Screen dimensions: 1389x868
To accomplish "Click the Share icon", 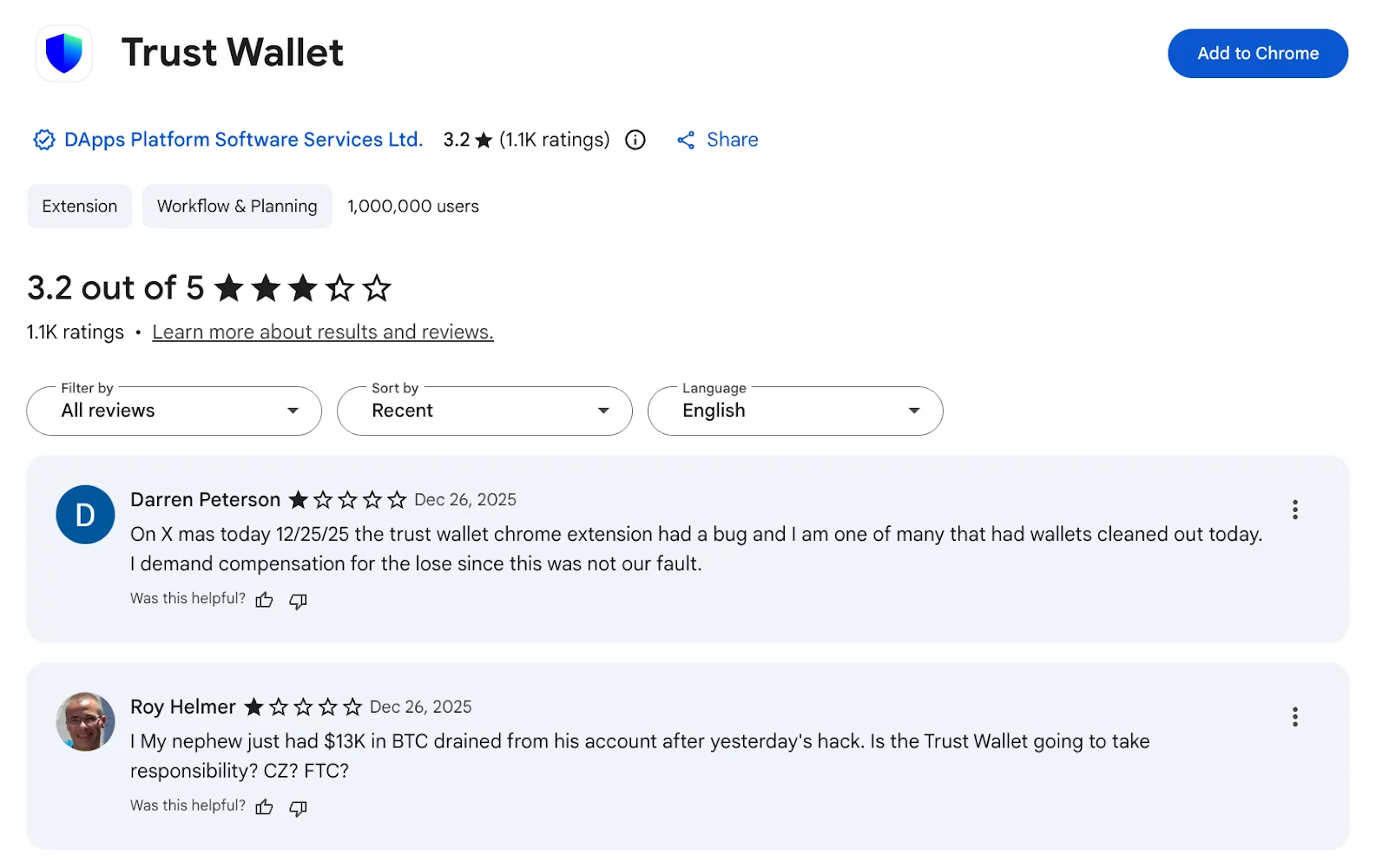I will tap(686, 140).
